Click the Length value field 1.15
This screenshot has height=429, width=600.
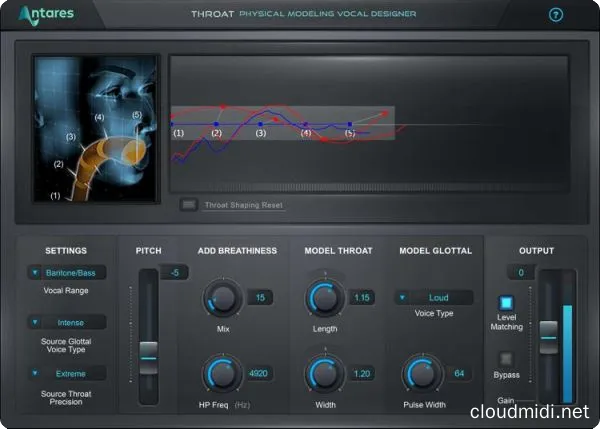(x=362, y=298)
